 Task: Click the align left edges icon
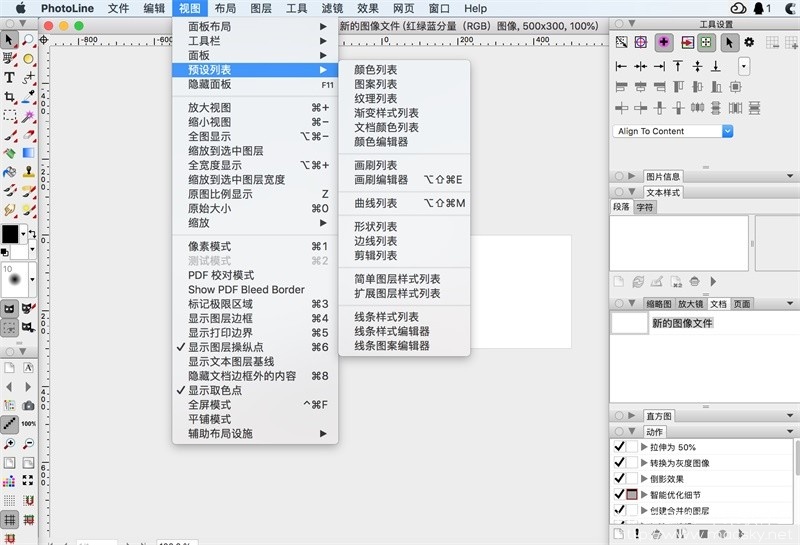[x=621, y=66]
